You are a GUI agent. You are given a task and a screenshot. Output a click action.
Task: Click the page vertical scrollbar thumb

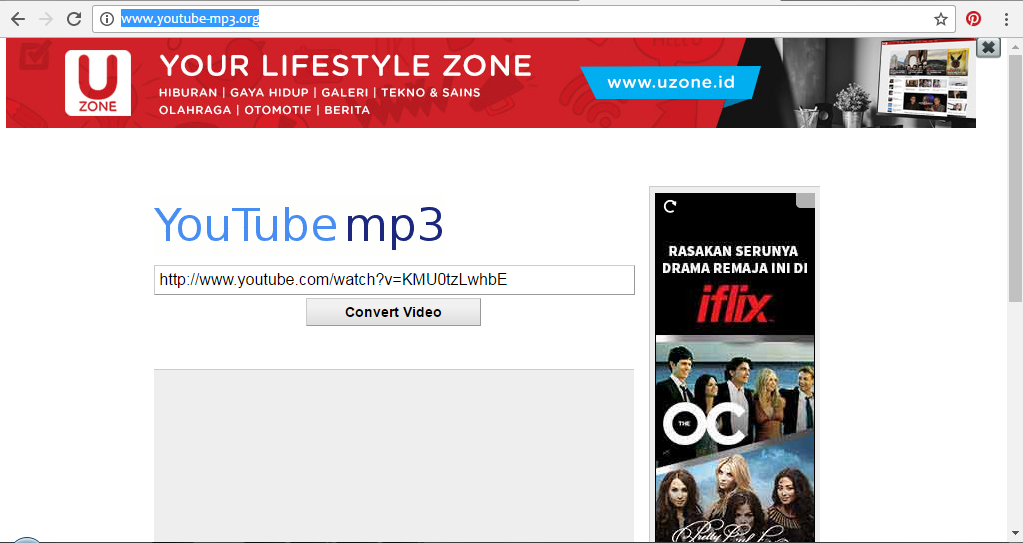(1015, 176)
